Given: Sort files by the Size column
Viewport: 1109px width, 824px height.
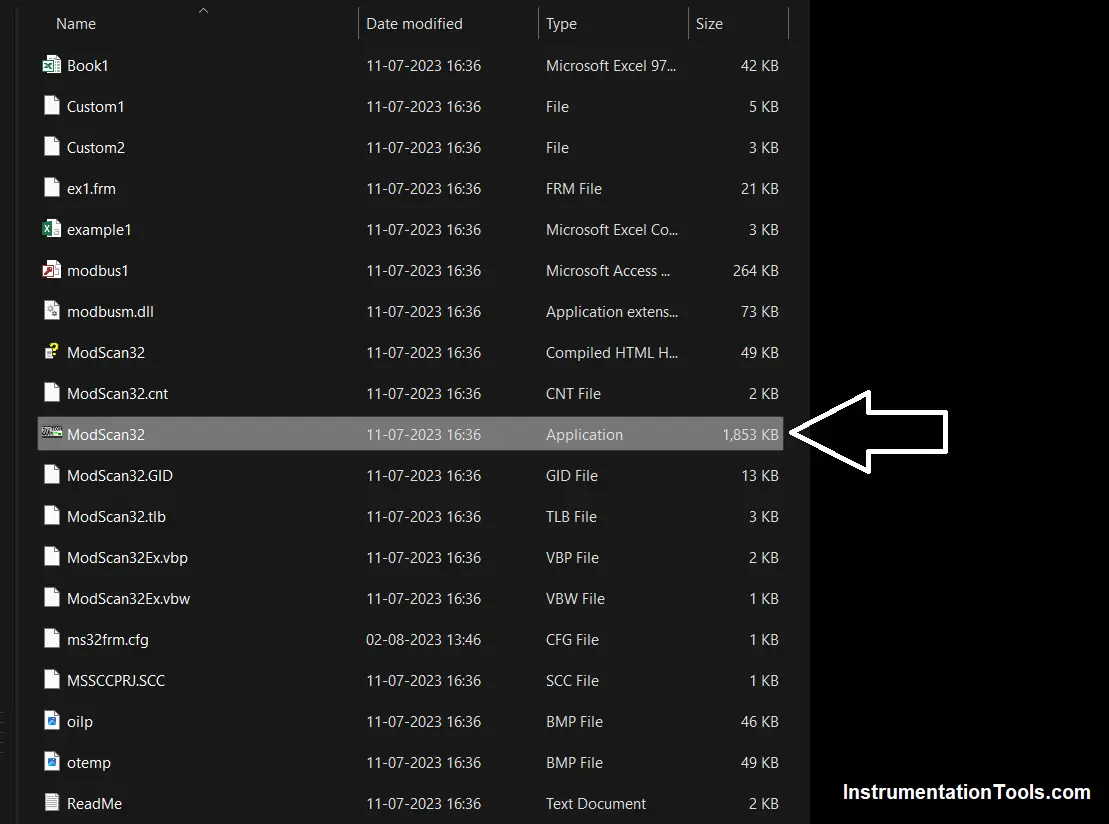Looking at the screenshot, I should (709, 24).
